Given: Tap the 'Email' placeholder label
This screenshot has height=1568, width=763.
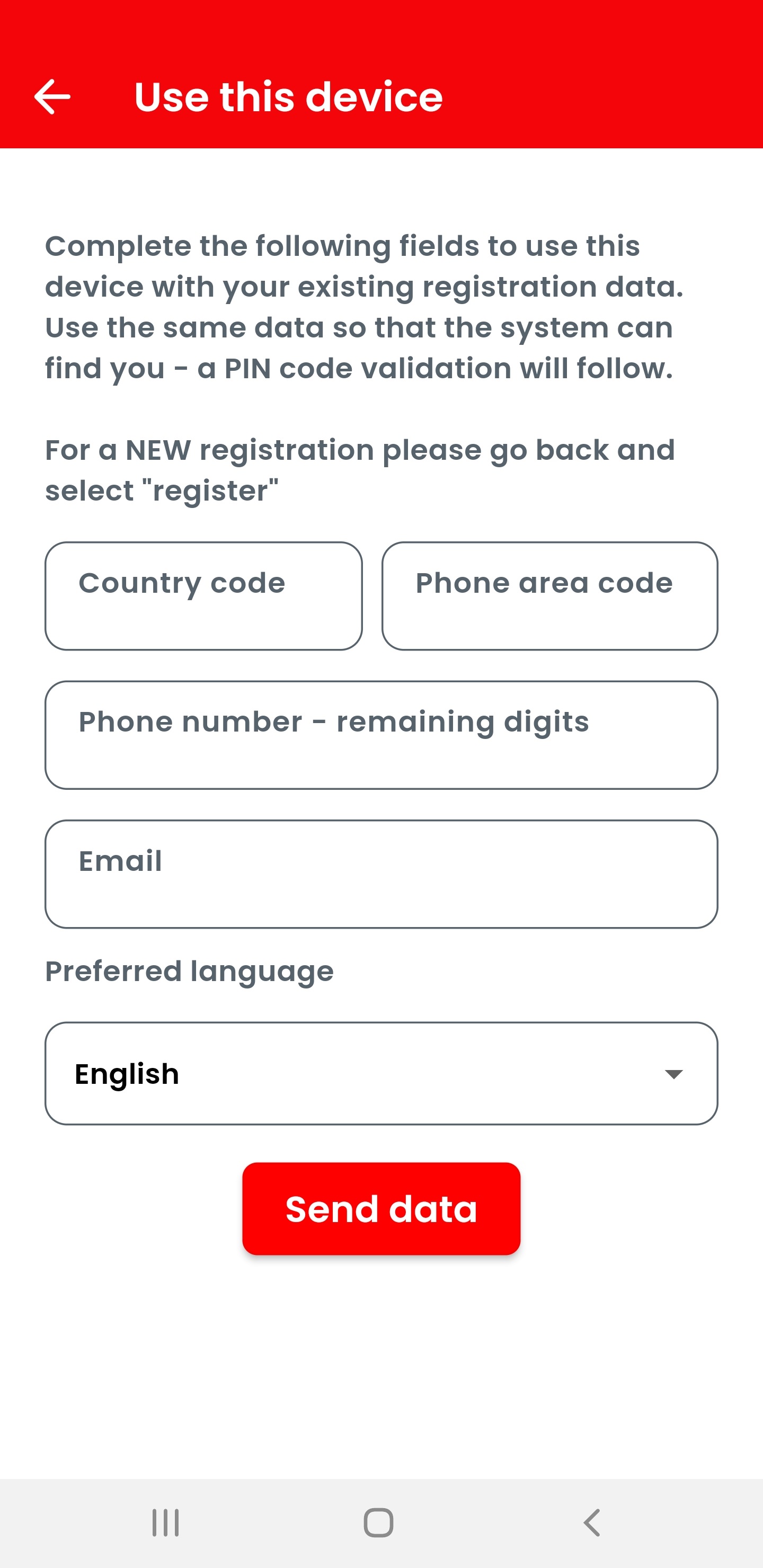Looking at the screenshot, I should (121, 861).
